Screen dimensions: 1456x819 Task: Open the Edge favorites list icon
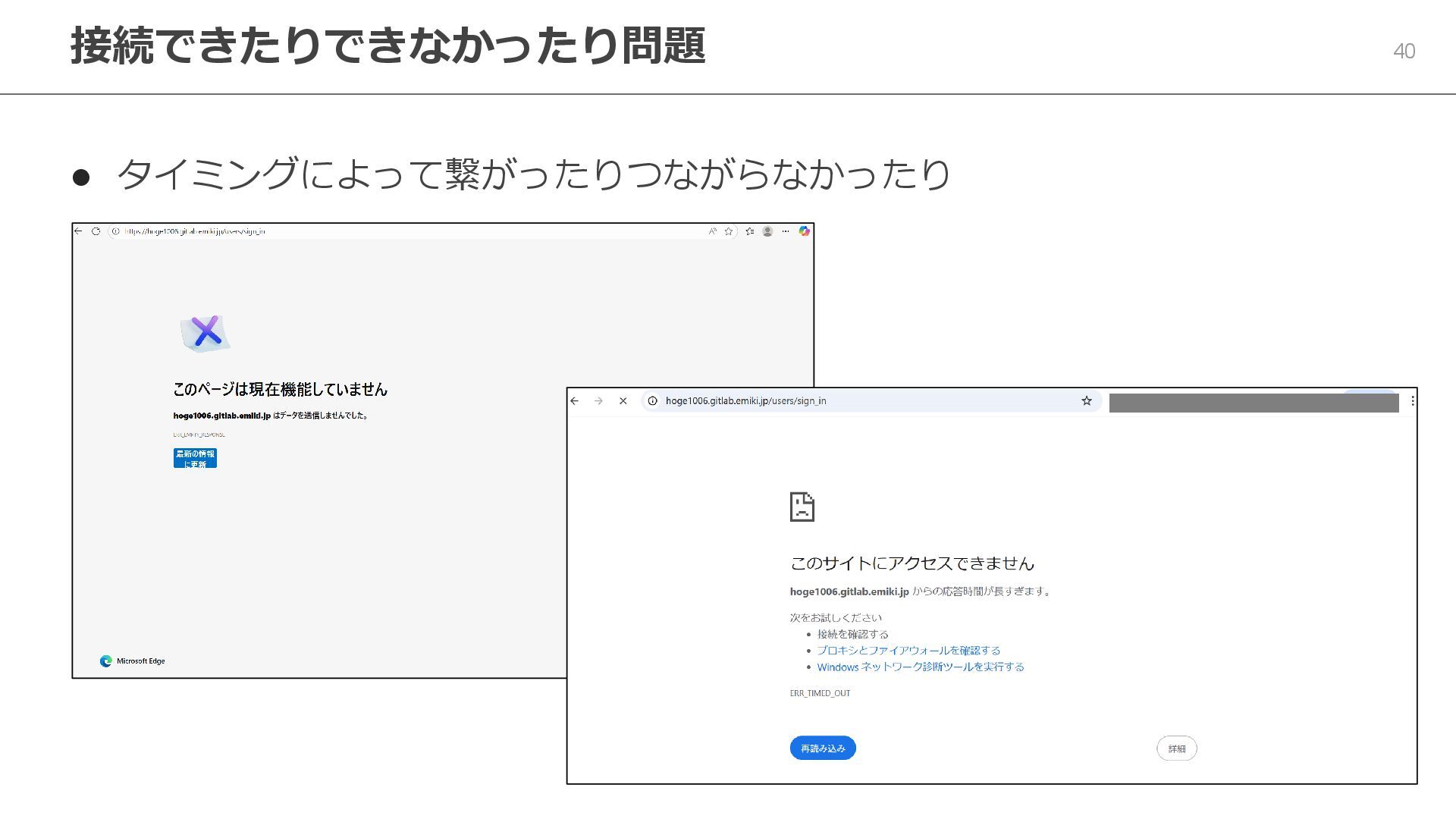click(749, 231)
